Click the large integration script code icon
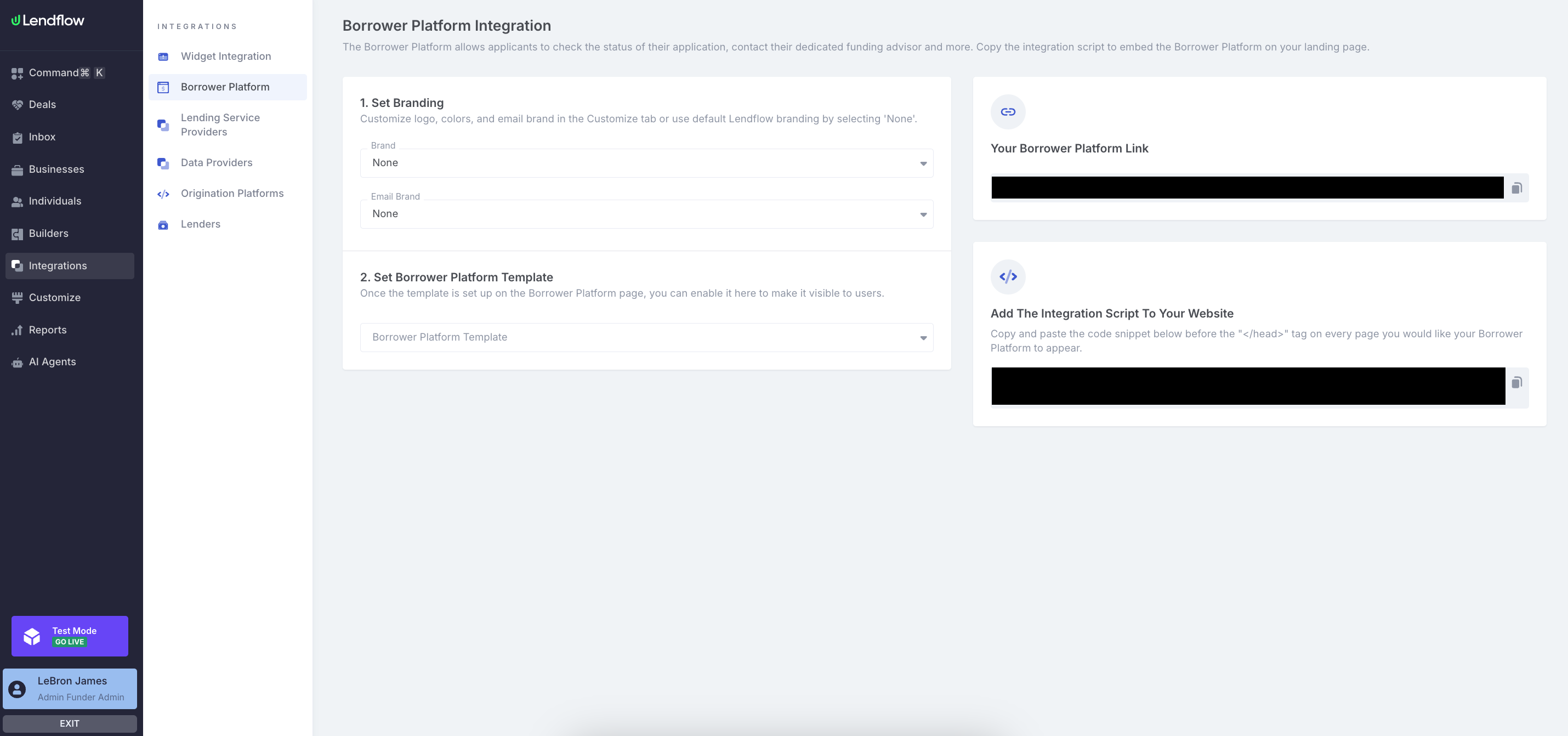 [x=1008, y=277]
